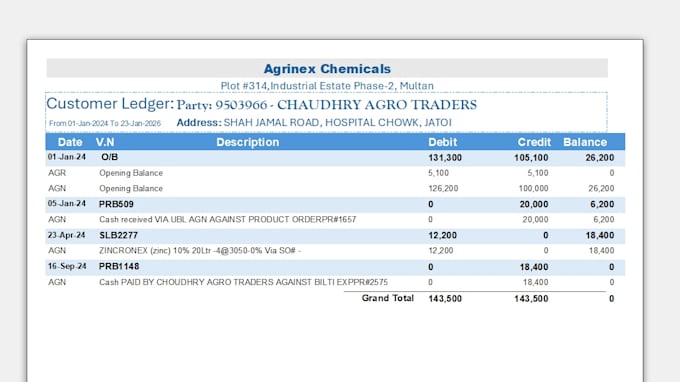Image resolution: width=680 pixels, height=382 pixels.
Task: Click the Grand Total label
Action: point(388,298)
